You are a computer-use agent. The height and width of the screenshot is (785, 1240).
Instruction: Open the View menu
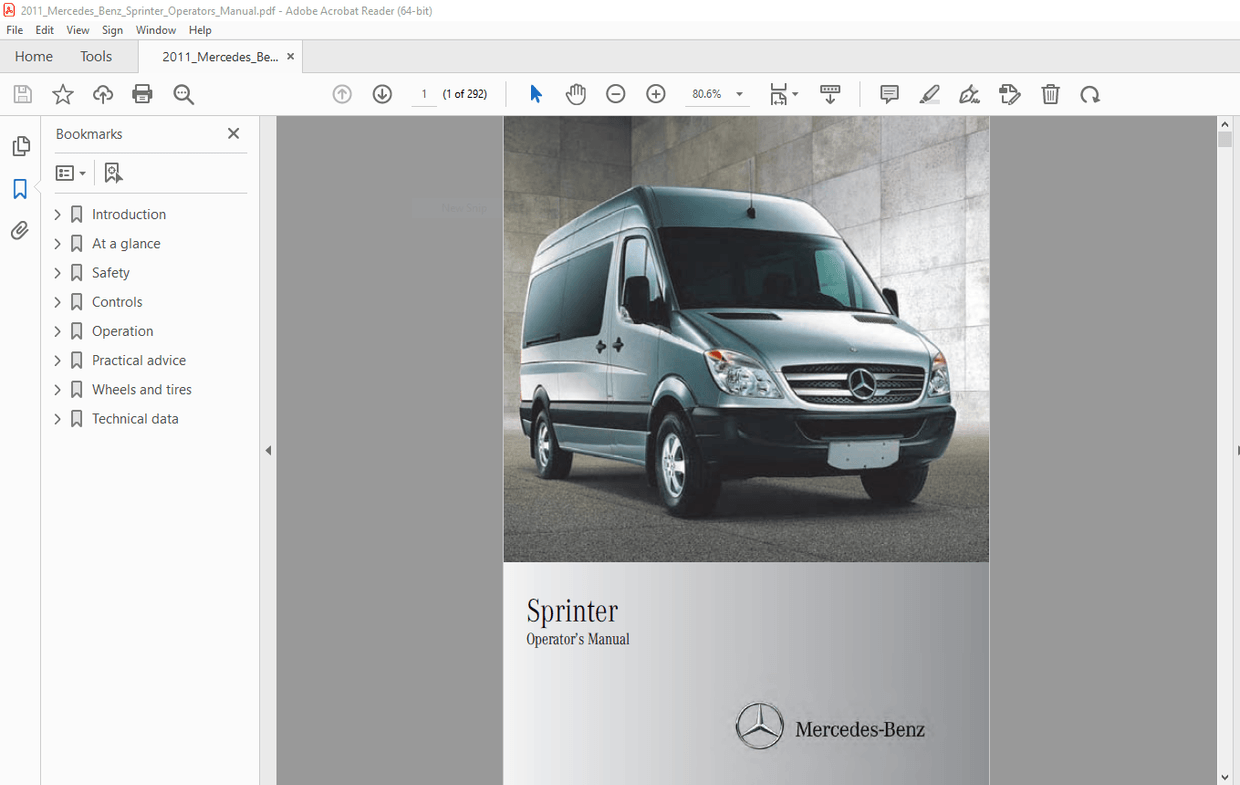tap(77, 30)
